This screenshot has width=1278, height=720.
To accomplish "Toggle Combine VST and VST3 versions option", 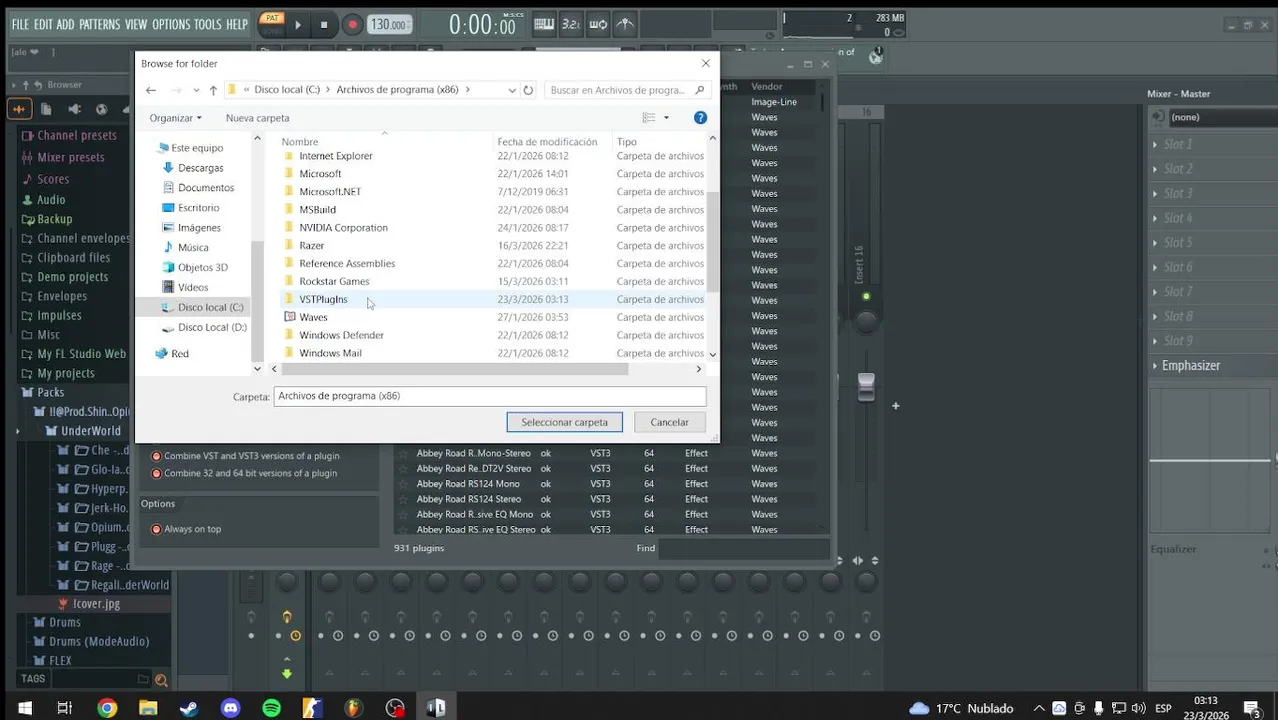I will (156, 456).
